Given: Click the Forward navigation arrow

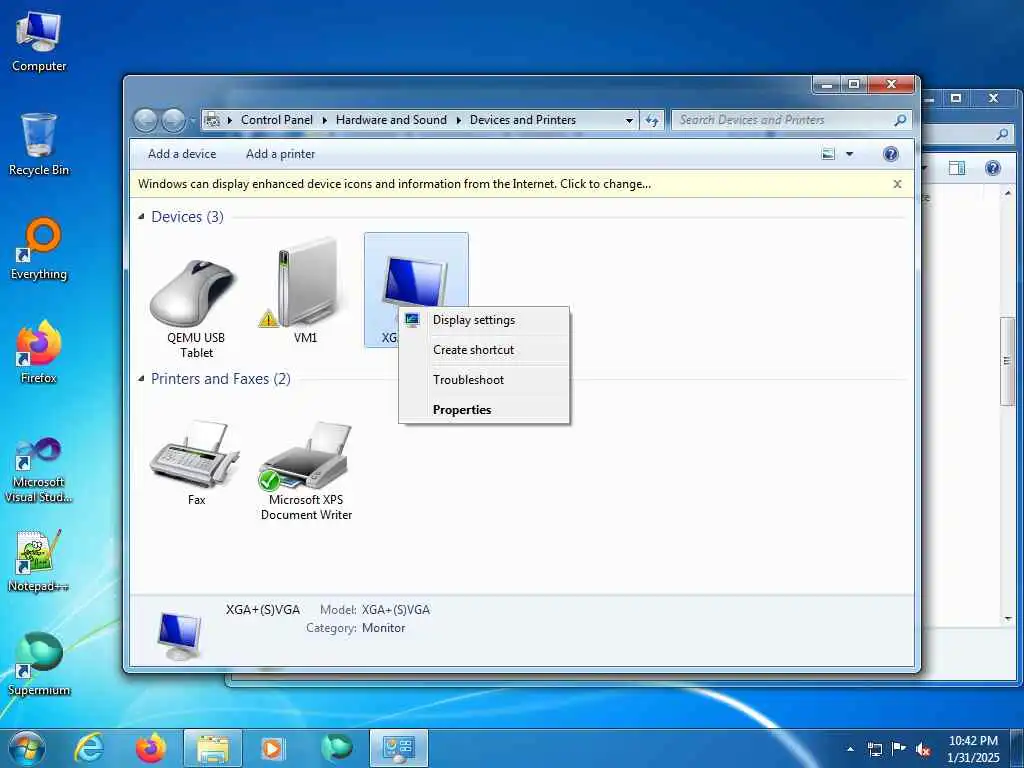Looking at the screenshot, I should point(173,120).
